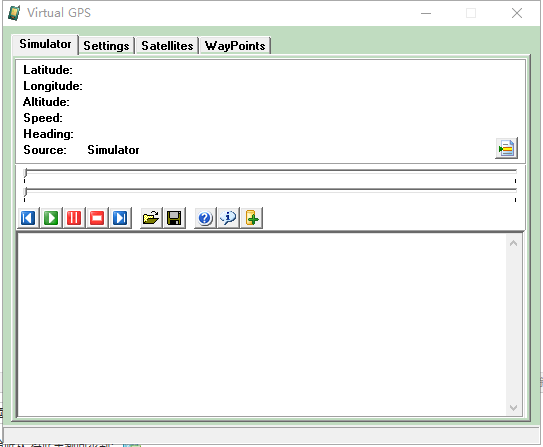Click the info speech bubble icon
The height and width of the screenshot is (447, 543).
coord(228,218)
